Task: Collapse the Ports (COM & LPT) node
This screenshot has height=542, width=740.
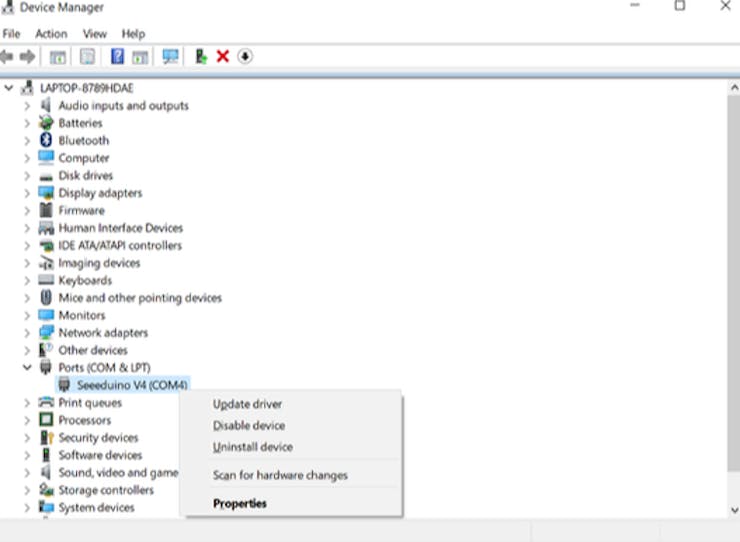Action: [x=27, y=367]
